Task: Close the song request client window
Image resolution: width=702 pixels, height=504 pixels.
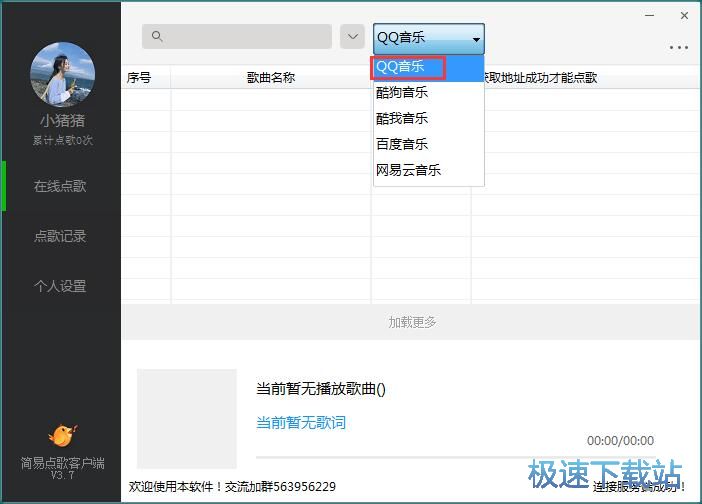Action: 684,16
